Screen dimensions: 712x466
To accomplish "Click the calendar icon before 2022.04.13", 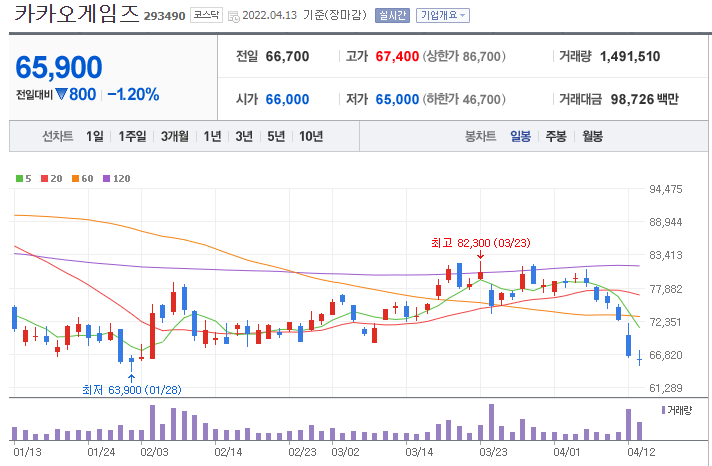I will (233, 17).
